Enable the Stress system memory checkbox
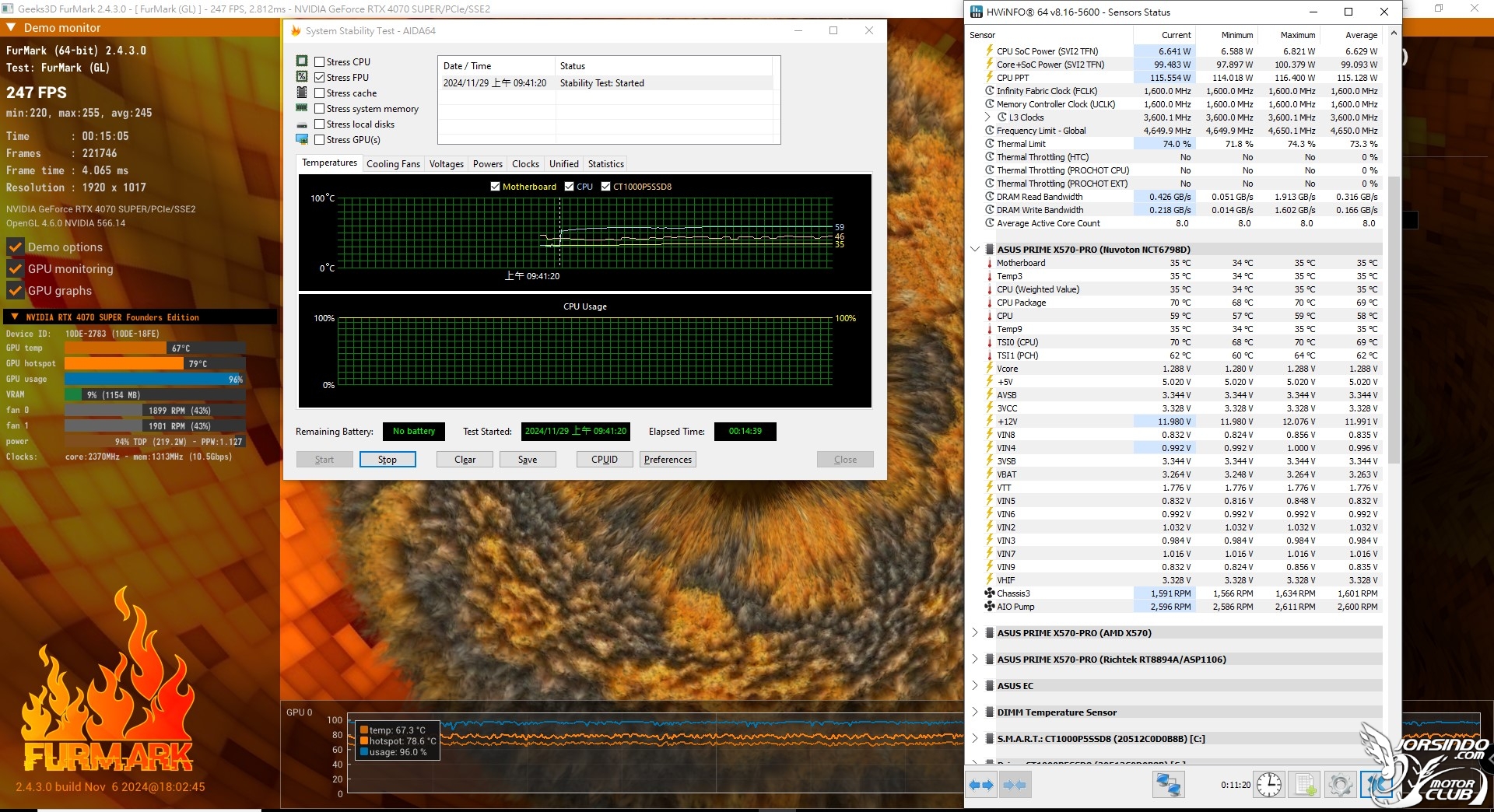 click(319, 108)
